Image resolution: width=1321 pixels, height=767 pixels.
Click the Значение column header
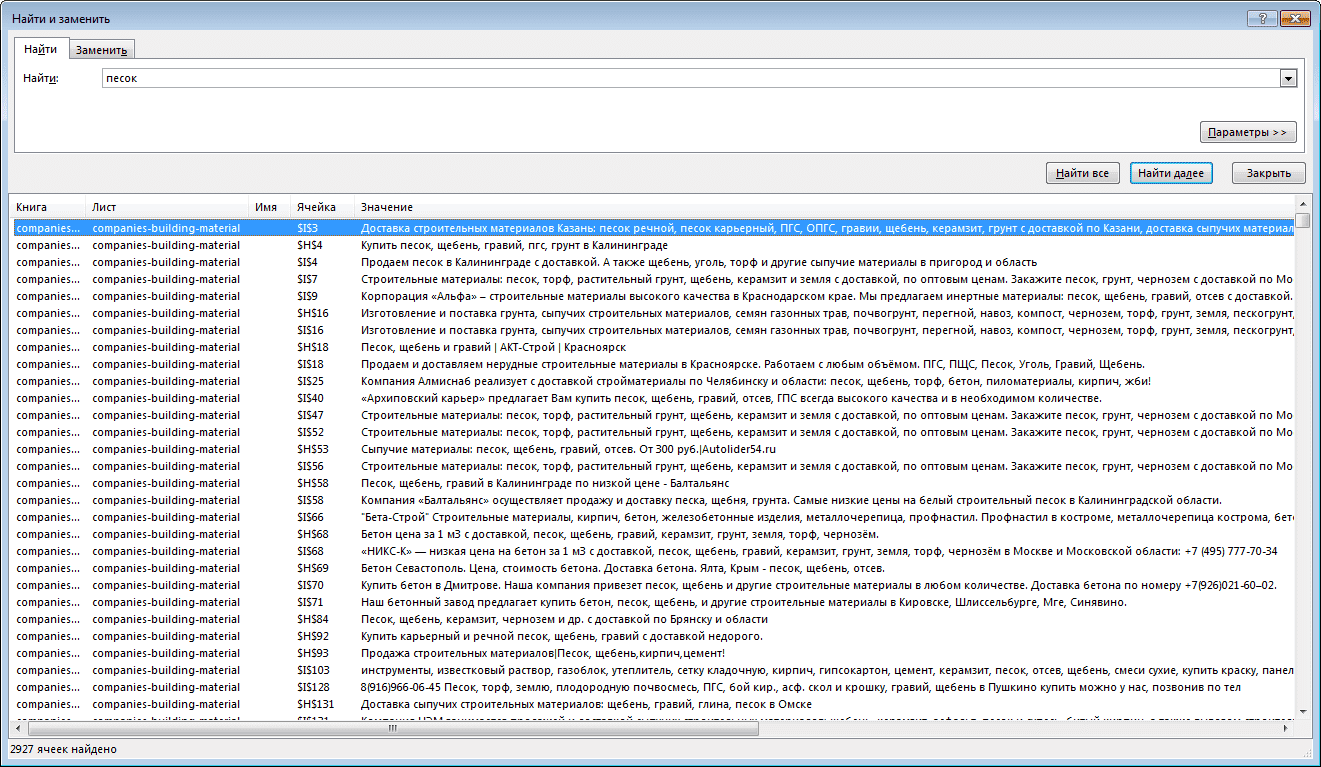(x=824, y=207)
